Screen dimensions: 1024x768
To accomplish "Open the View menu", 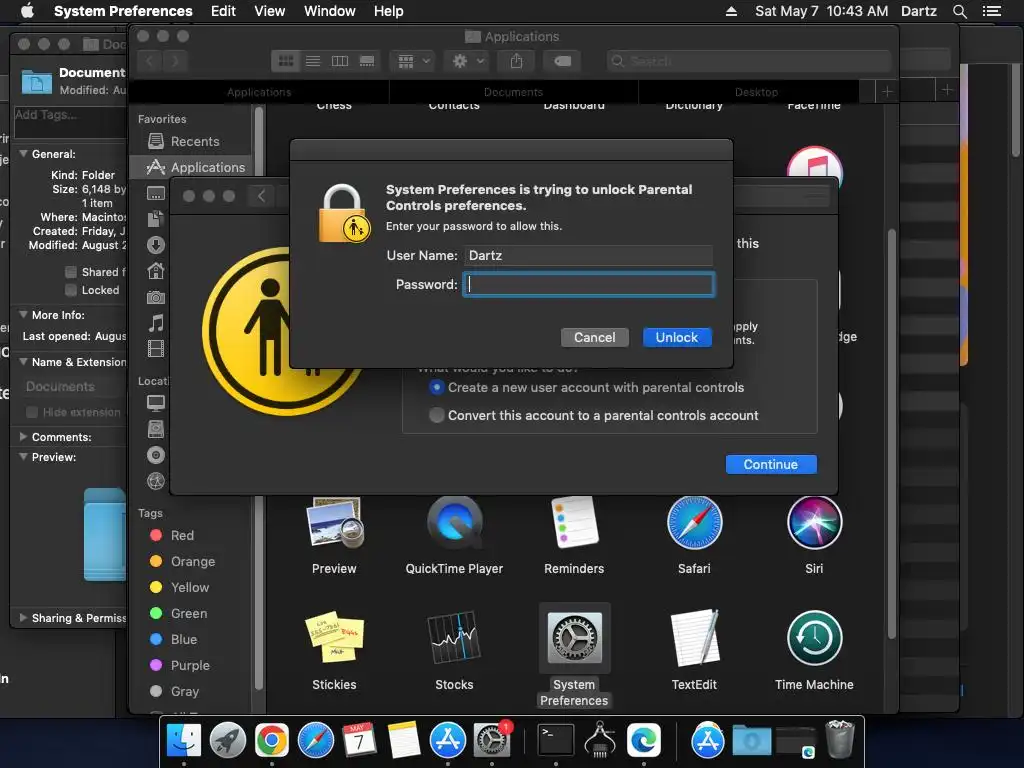I will coord(270,11).
